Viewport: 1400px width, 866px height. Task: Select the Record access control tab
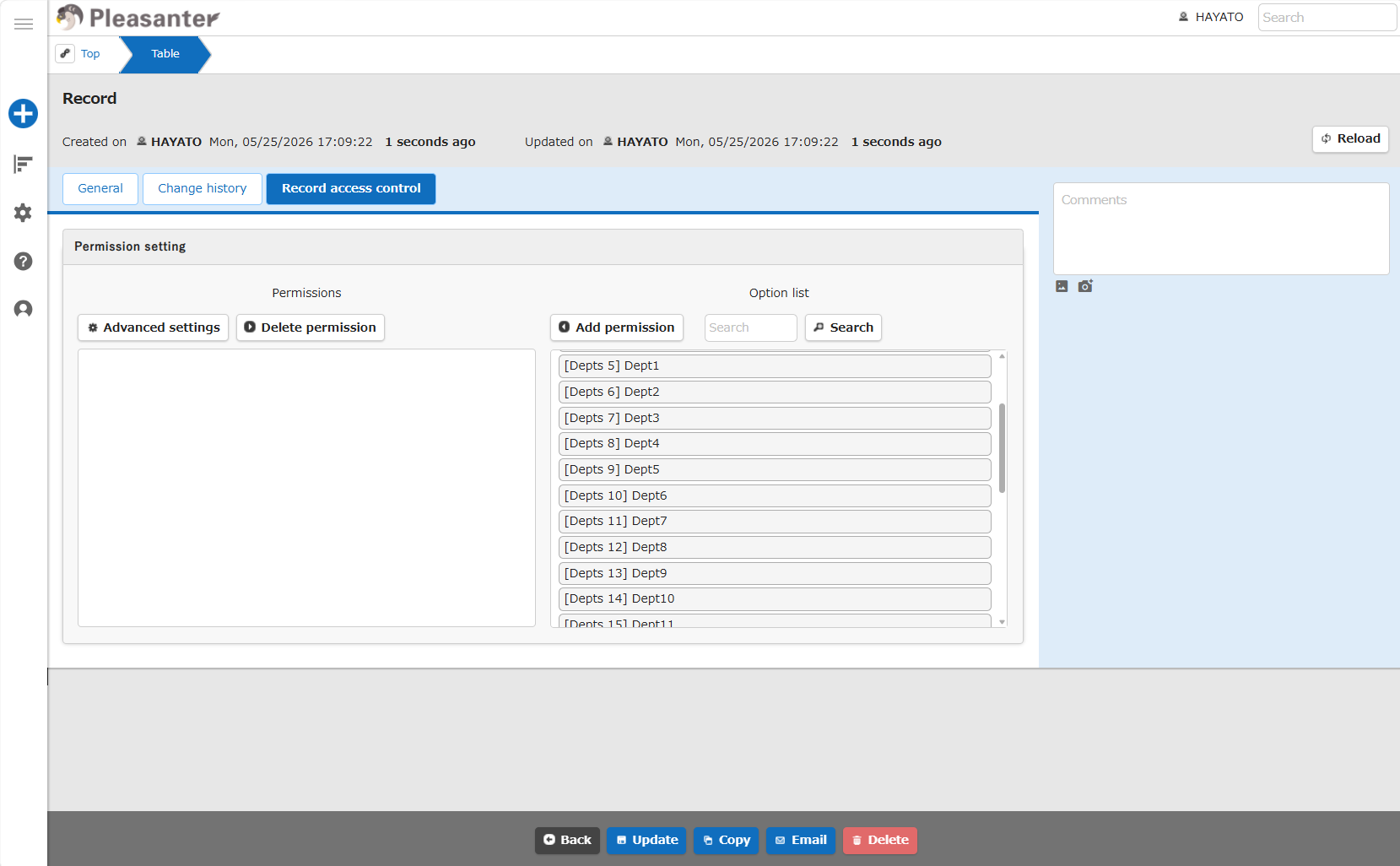pos(351,188)
